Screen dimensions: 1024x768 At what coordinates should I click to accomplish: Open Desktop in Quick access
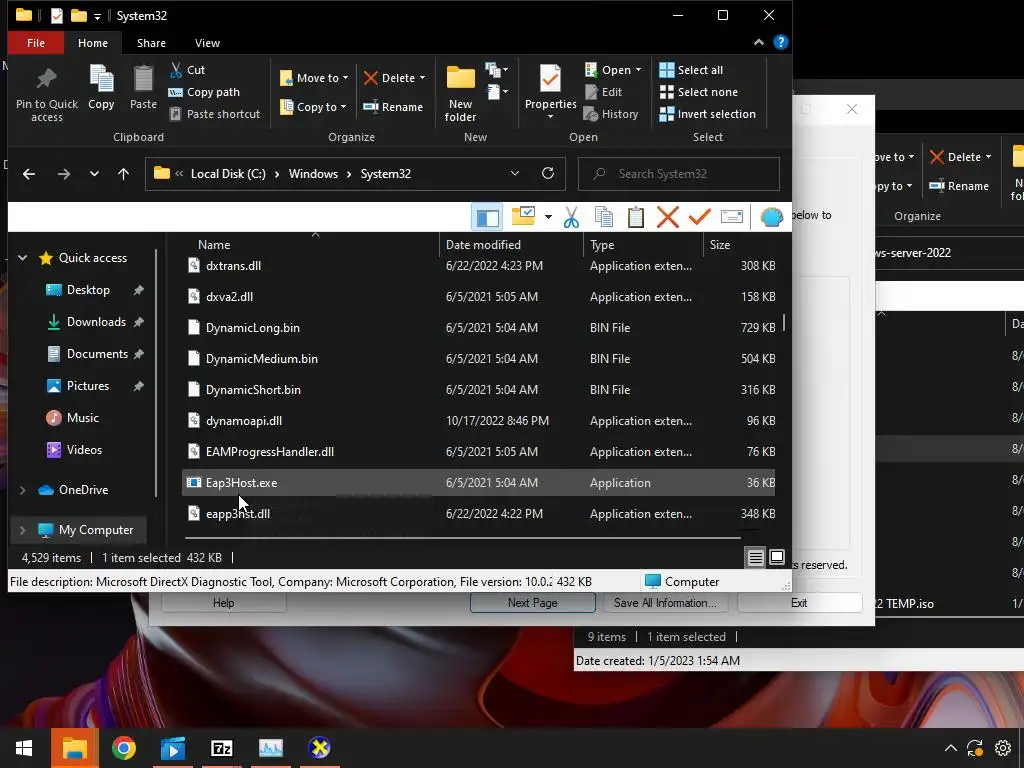(x=88, y=290)
